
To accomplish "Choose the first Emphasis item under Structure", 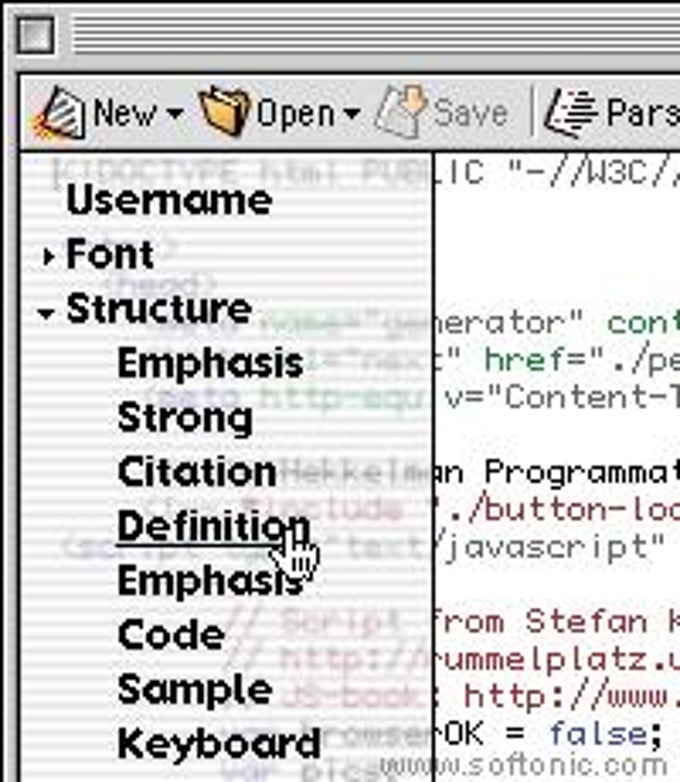I will (211, 363).
